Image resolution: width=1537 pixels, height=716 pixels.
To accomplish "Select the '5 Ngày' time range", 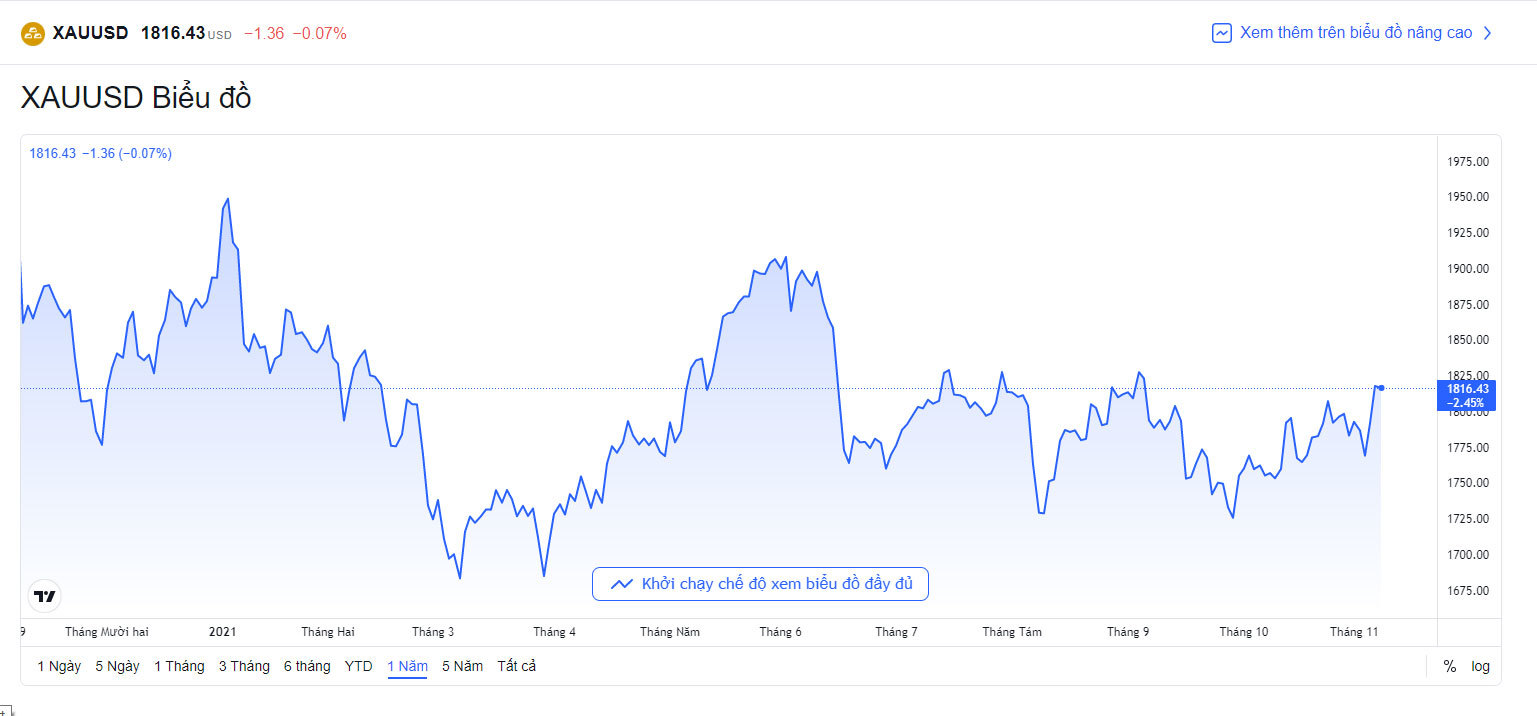I will click(x=117, y=666).
